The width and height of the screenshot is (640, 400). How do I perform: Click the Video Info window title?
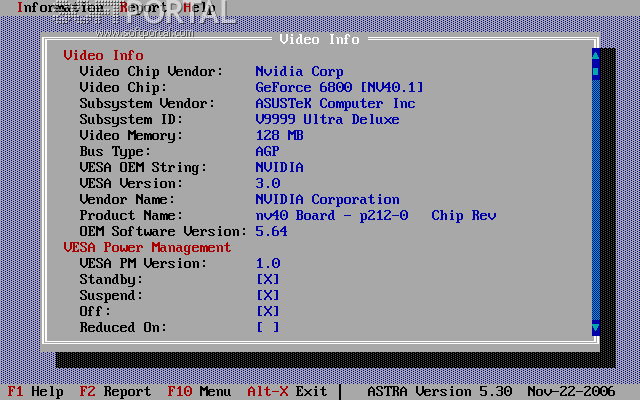tap(320, 39)
